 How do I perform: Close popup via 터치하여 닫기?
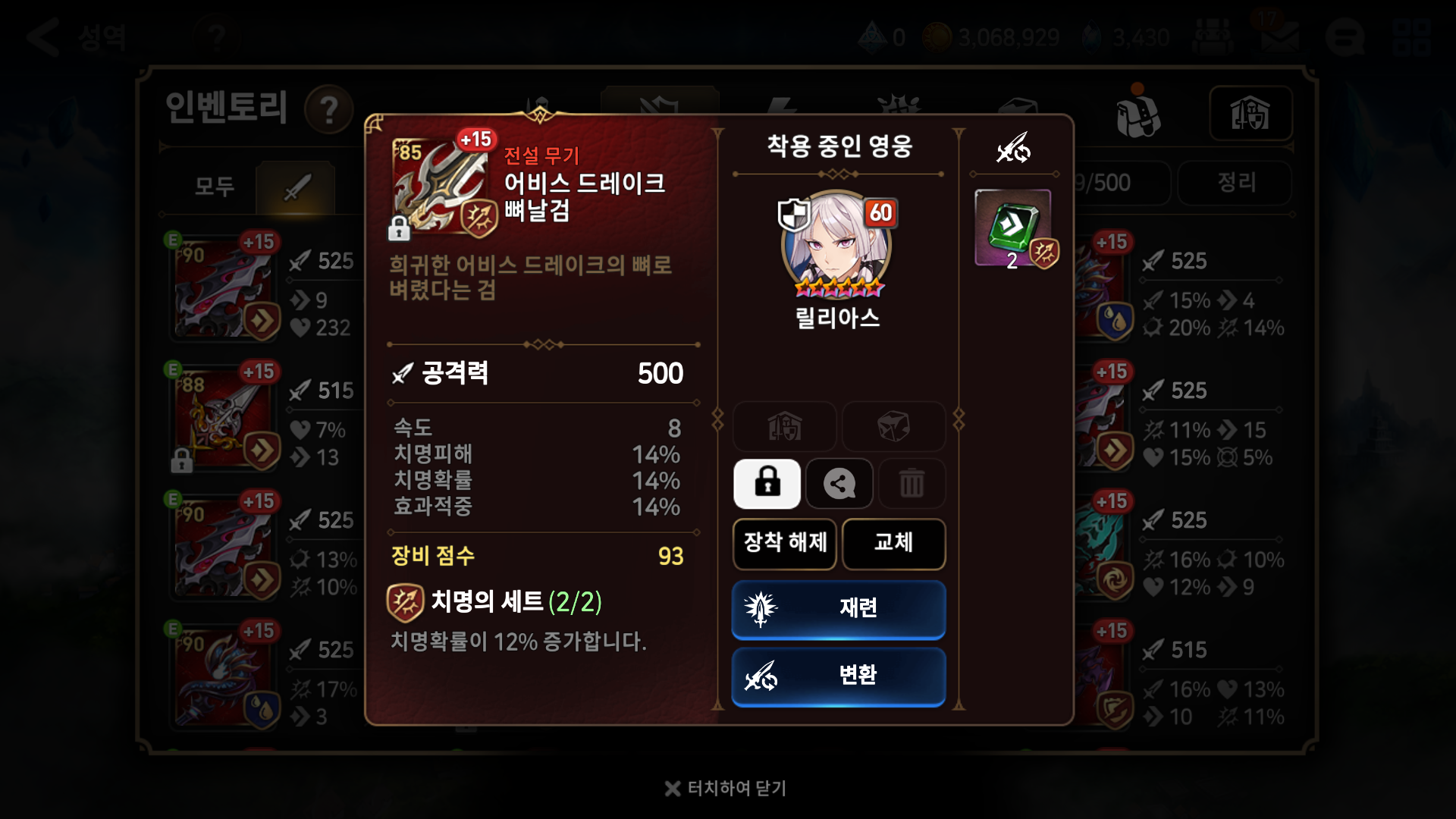[726, 789]
